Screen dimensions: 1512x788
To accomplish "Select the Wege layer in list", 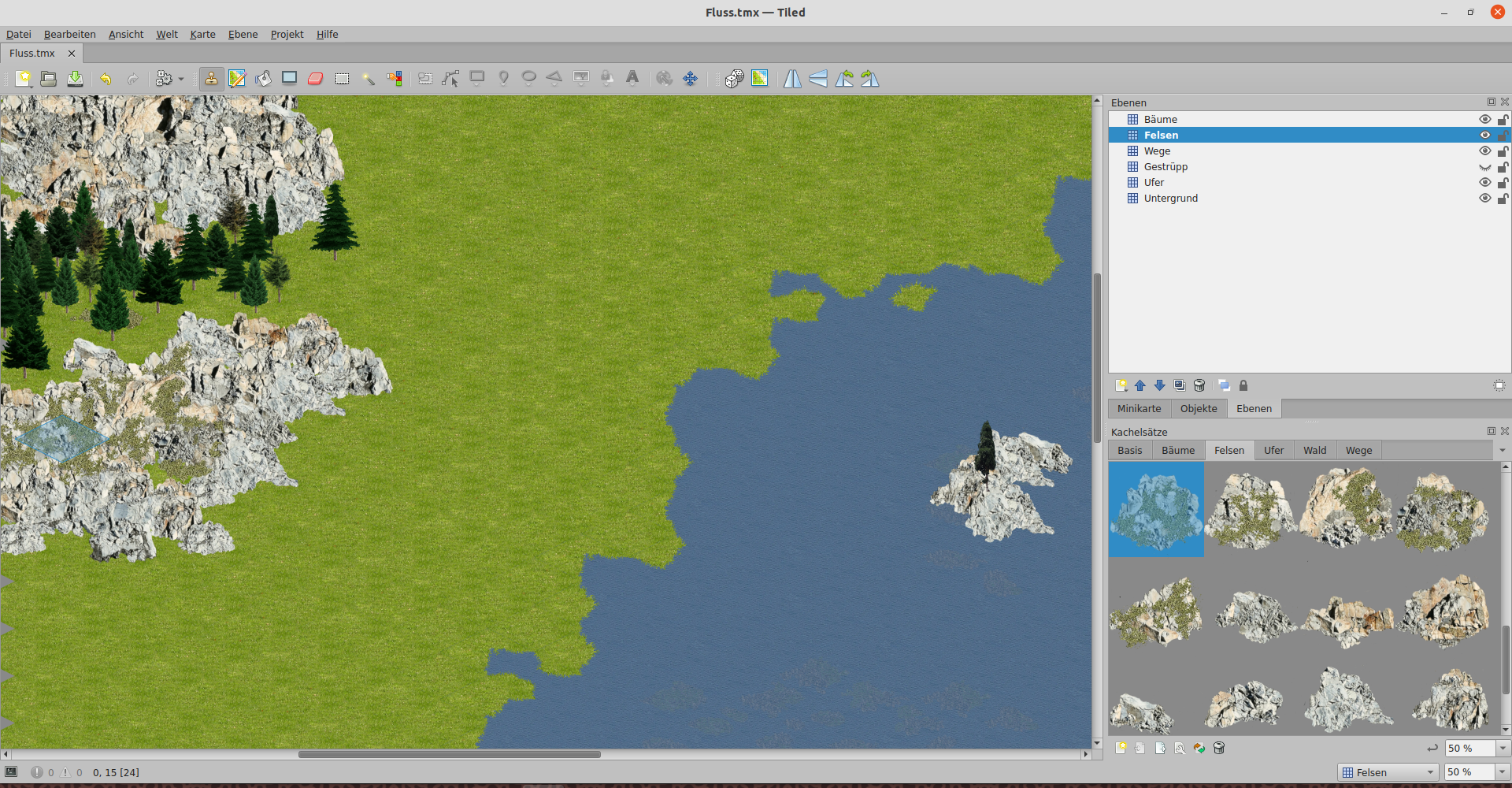I will tap(1157, 151).
